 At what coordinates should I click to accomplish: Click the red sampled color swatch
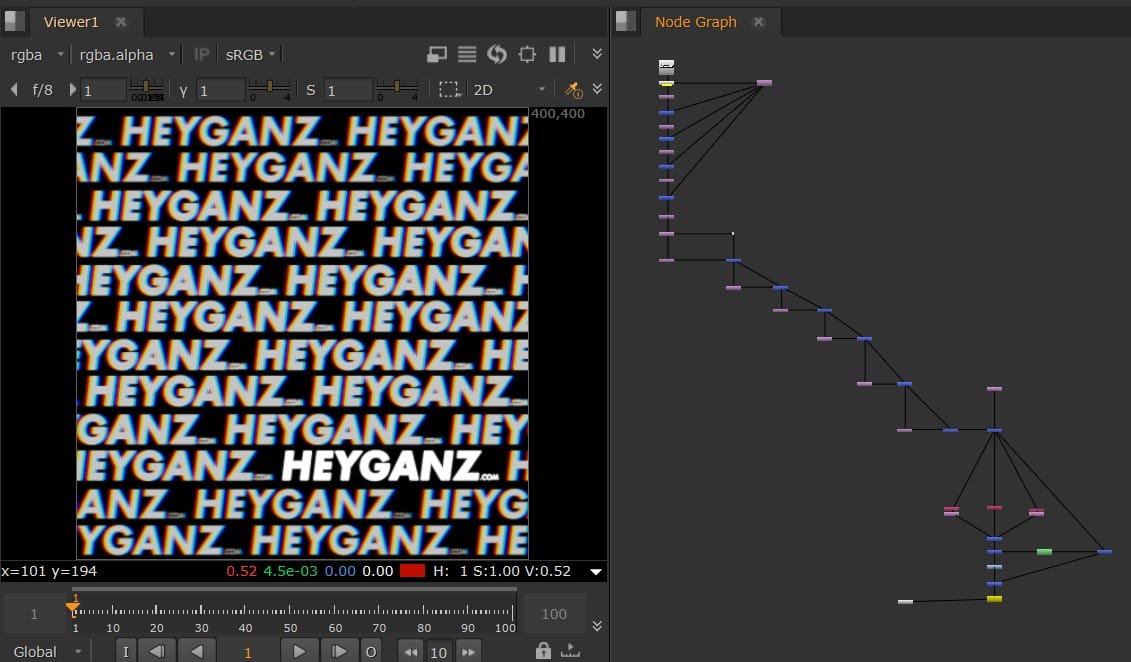pyautogui.click(x=412, y=571)
